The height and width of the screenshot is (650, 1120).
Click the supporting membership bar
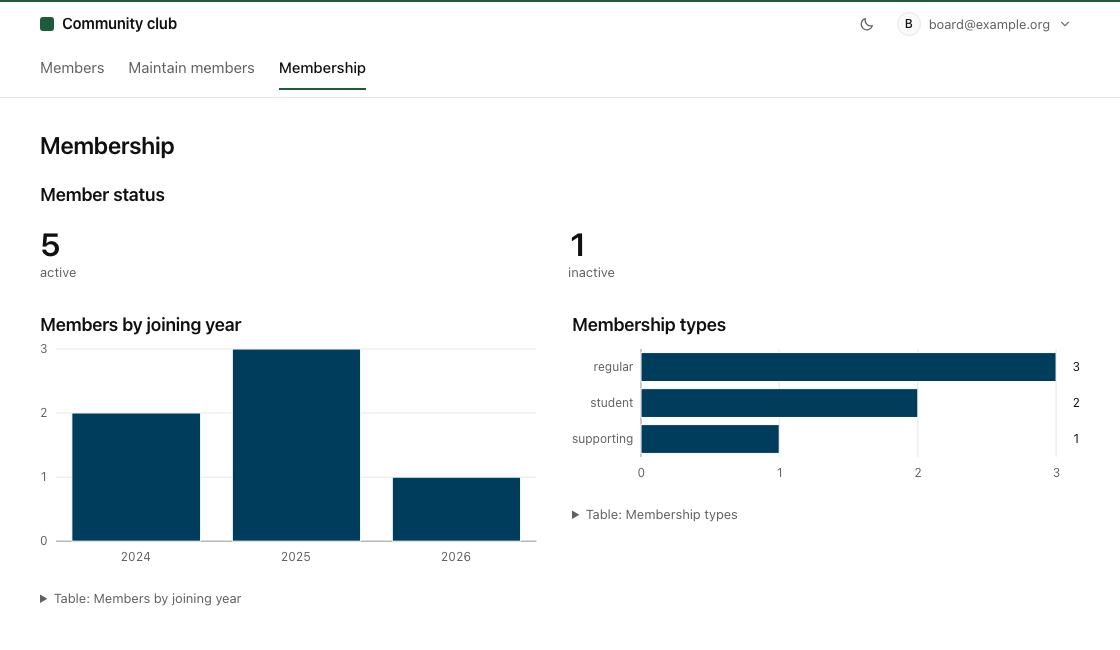pyautogui.click(x=710, y=439)
